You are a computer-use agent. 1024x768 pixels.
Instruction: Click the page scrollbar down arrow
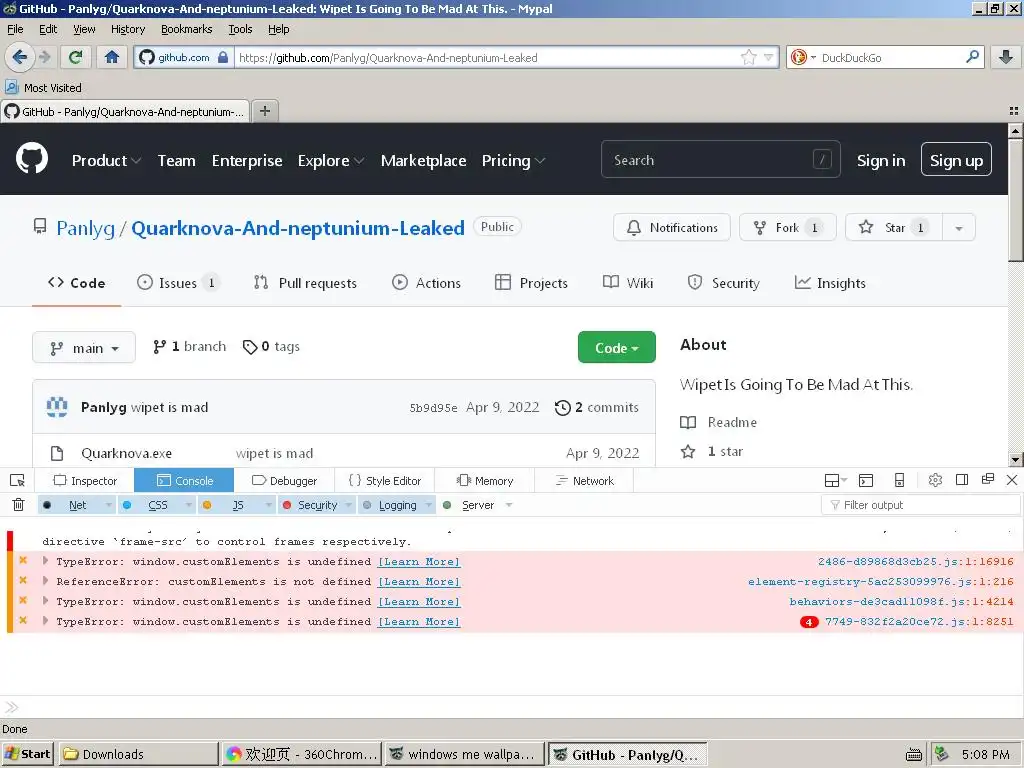1015,459
